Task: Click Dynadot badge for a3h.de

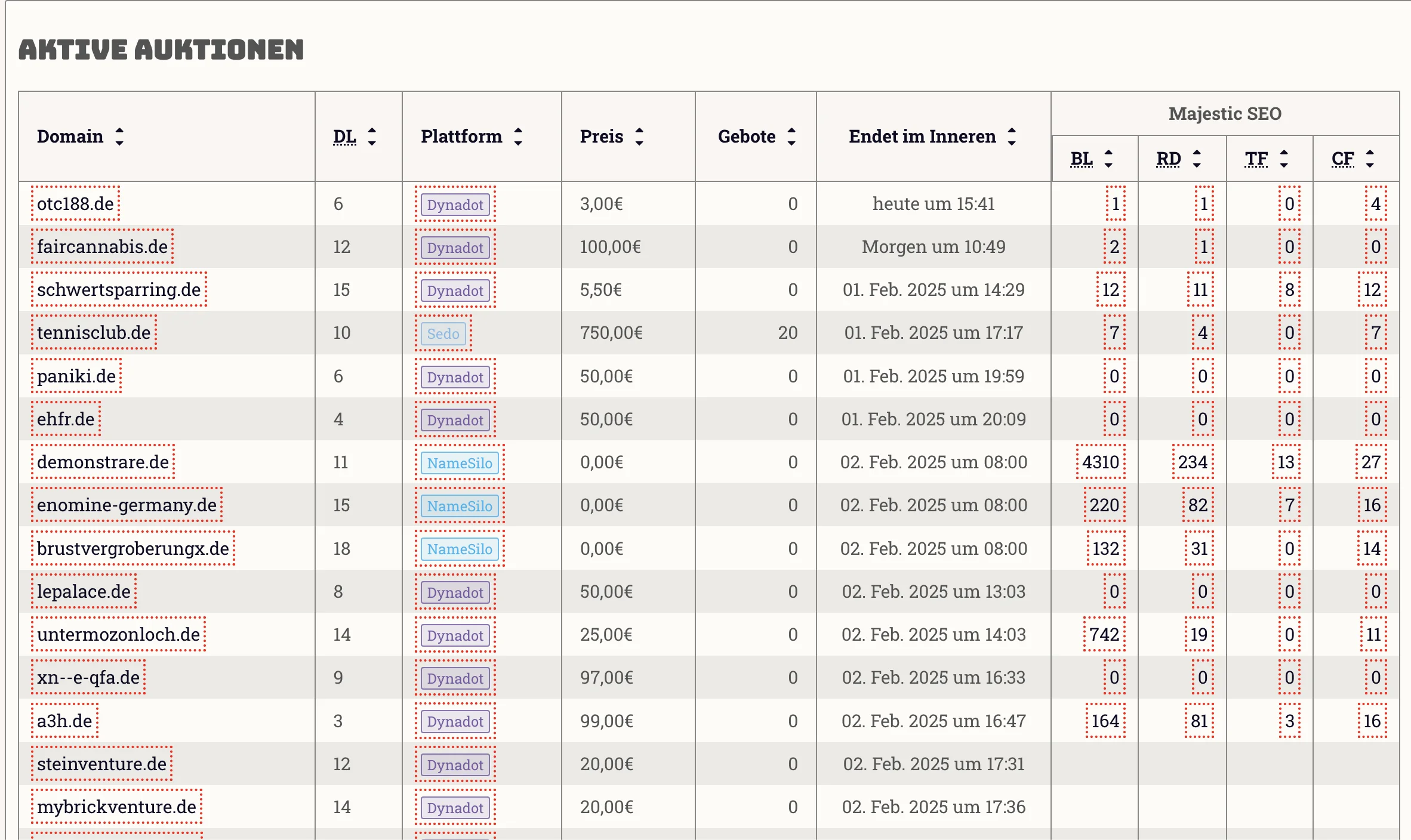Action: pos(455,722)
